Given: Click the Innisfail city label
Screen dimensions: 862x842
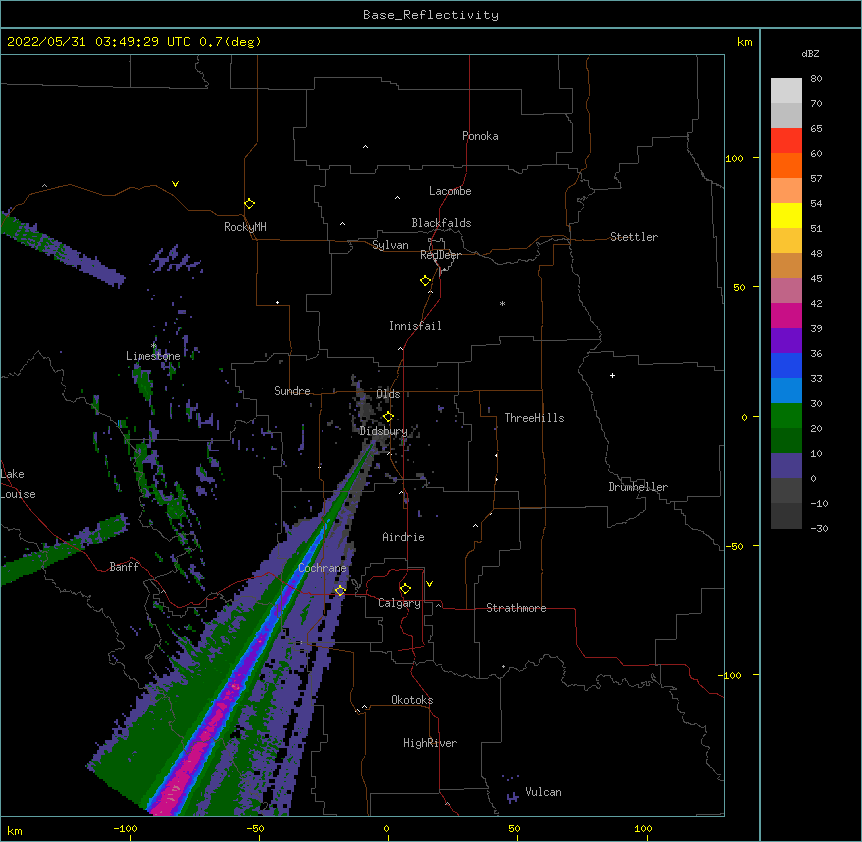Looking at the screenshot, I should tap(415, 326).
